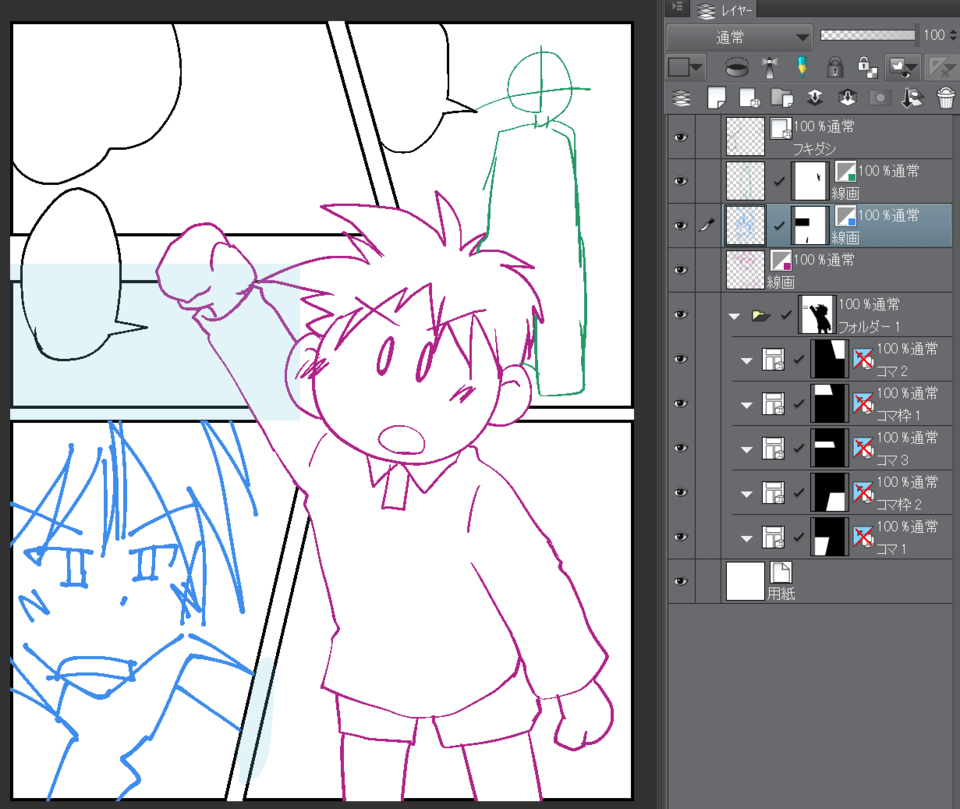This screenshot has height=809, width=960.
Task: Collapse the コマ 2 frame folder triangle
Action: pos(746,361)
